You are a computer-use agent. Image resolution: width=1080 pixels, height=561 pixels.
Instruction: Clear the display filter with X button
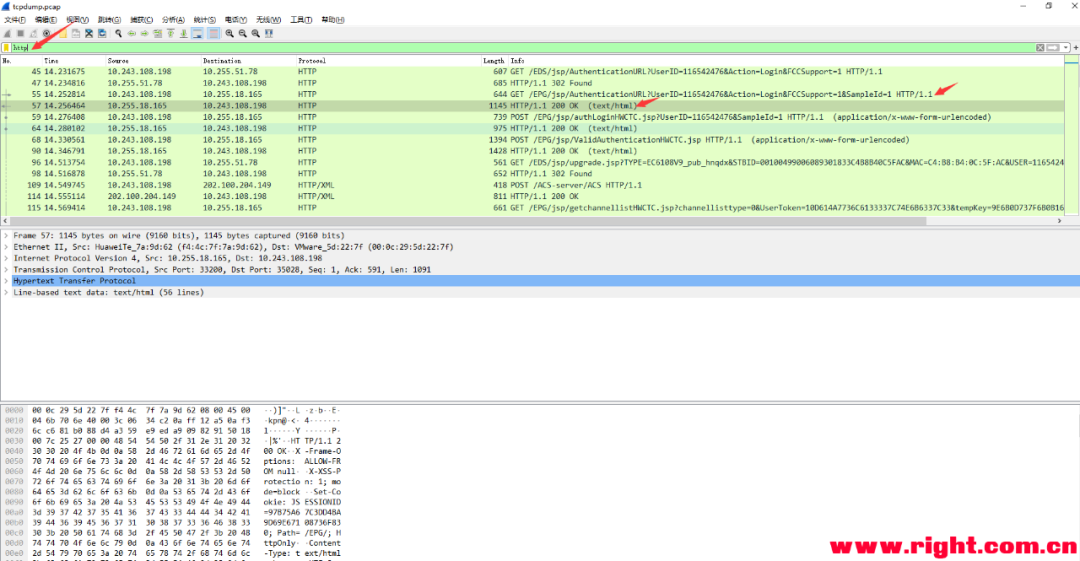1040,48
